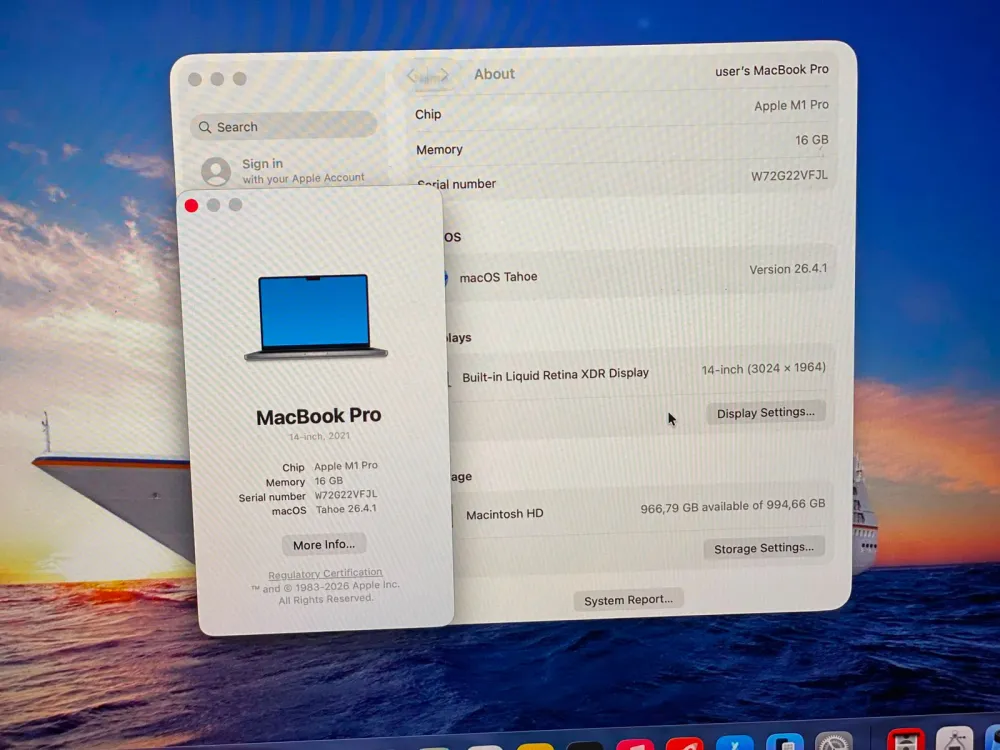Click "Apple M1 Pro" value in settings window
The width and height of the screenshot is (1000, 750).
[791, 105]
